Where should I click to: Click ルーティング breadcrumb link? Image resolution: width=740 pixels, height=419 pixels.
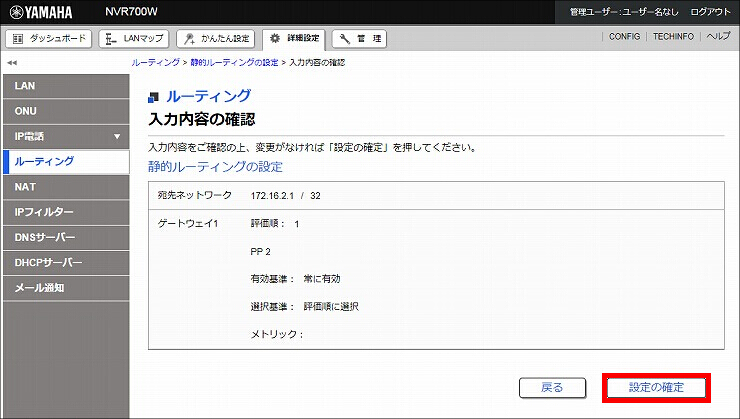[156, 63]
